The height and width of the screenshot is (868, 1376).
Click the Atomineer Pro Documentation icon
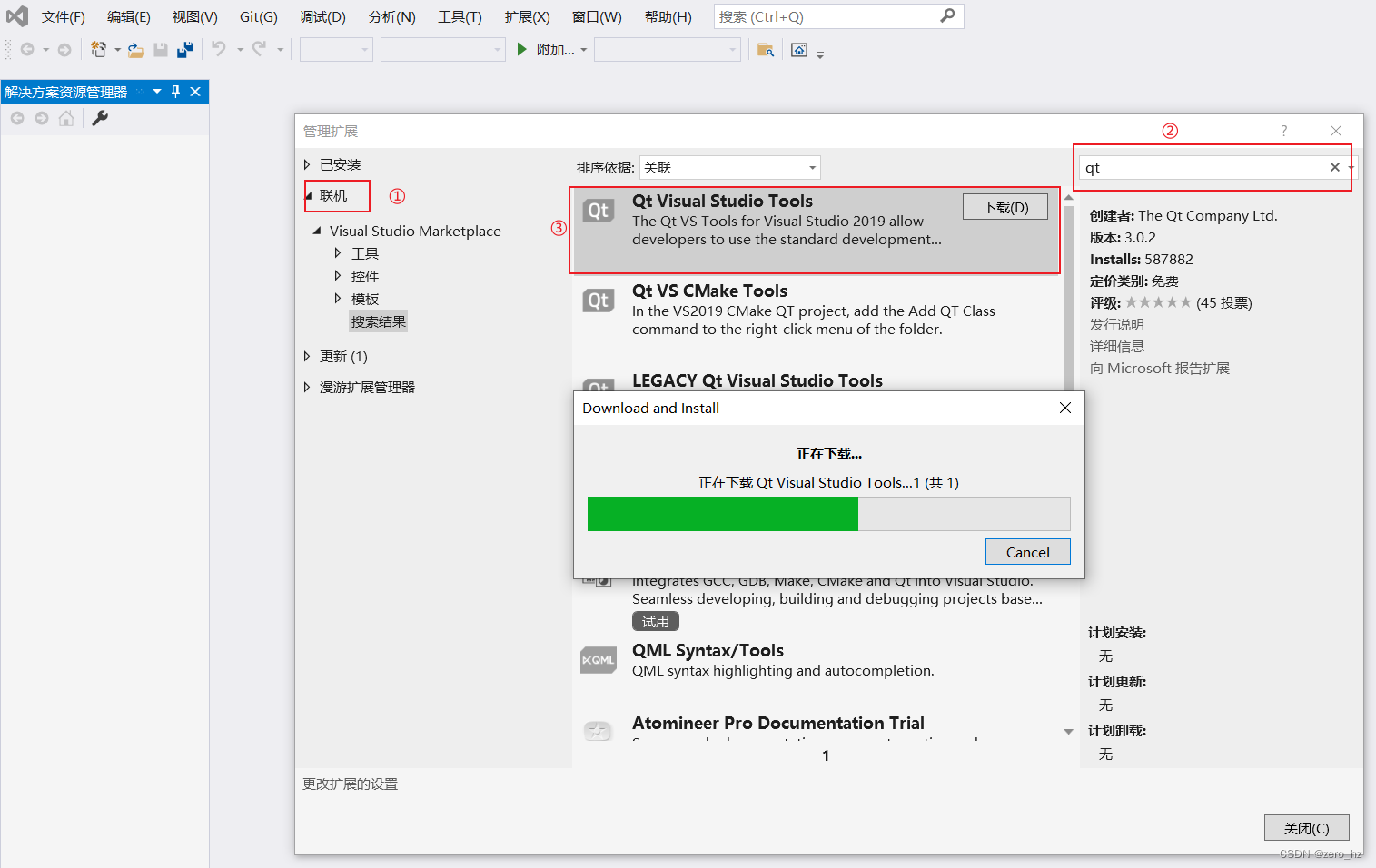click(598, 730)
